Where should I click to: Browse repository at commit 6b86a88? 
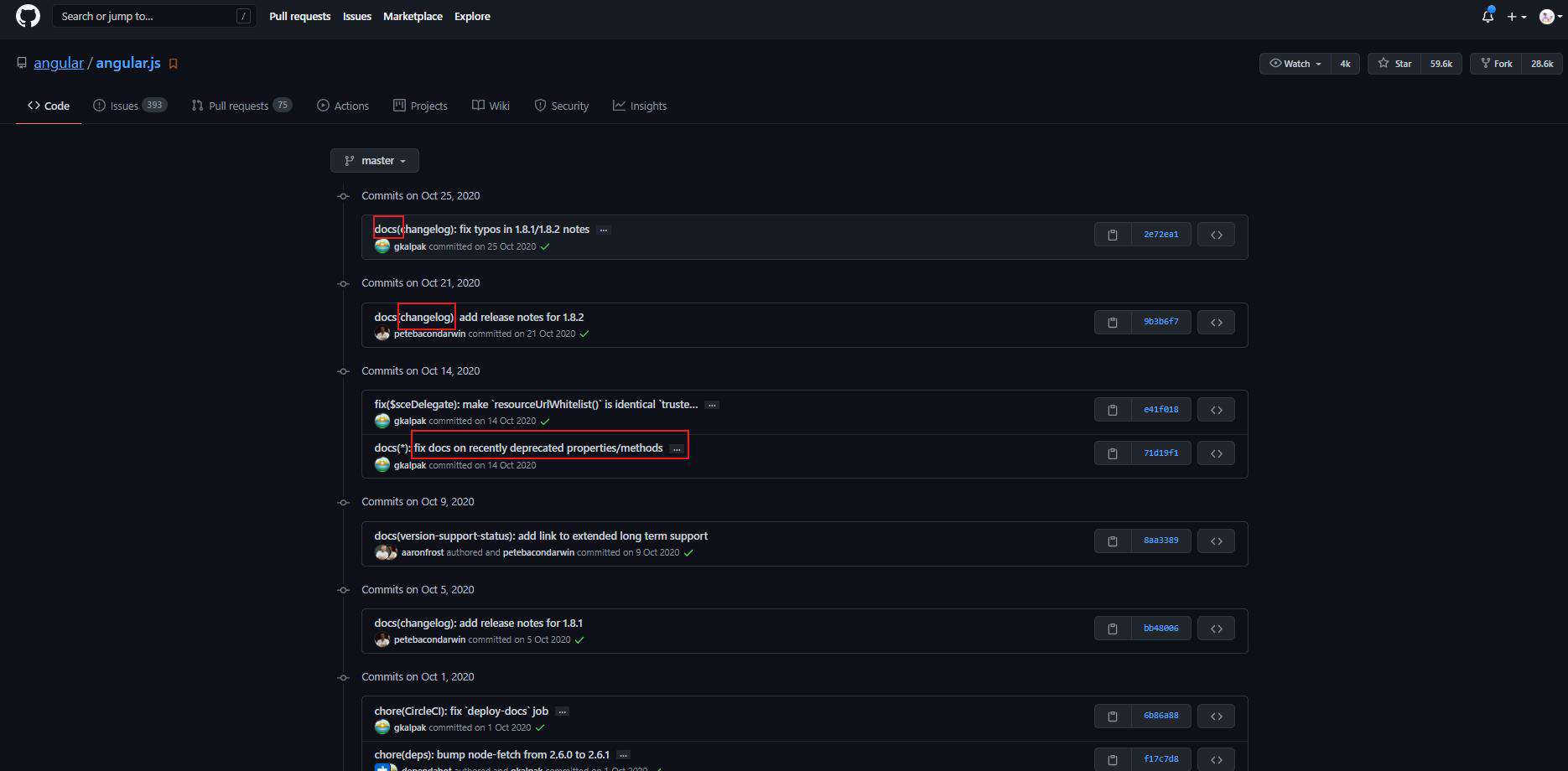pyautogui.click(x=1216, y=717)
